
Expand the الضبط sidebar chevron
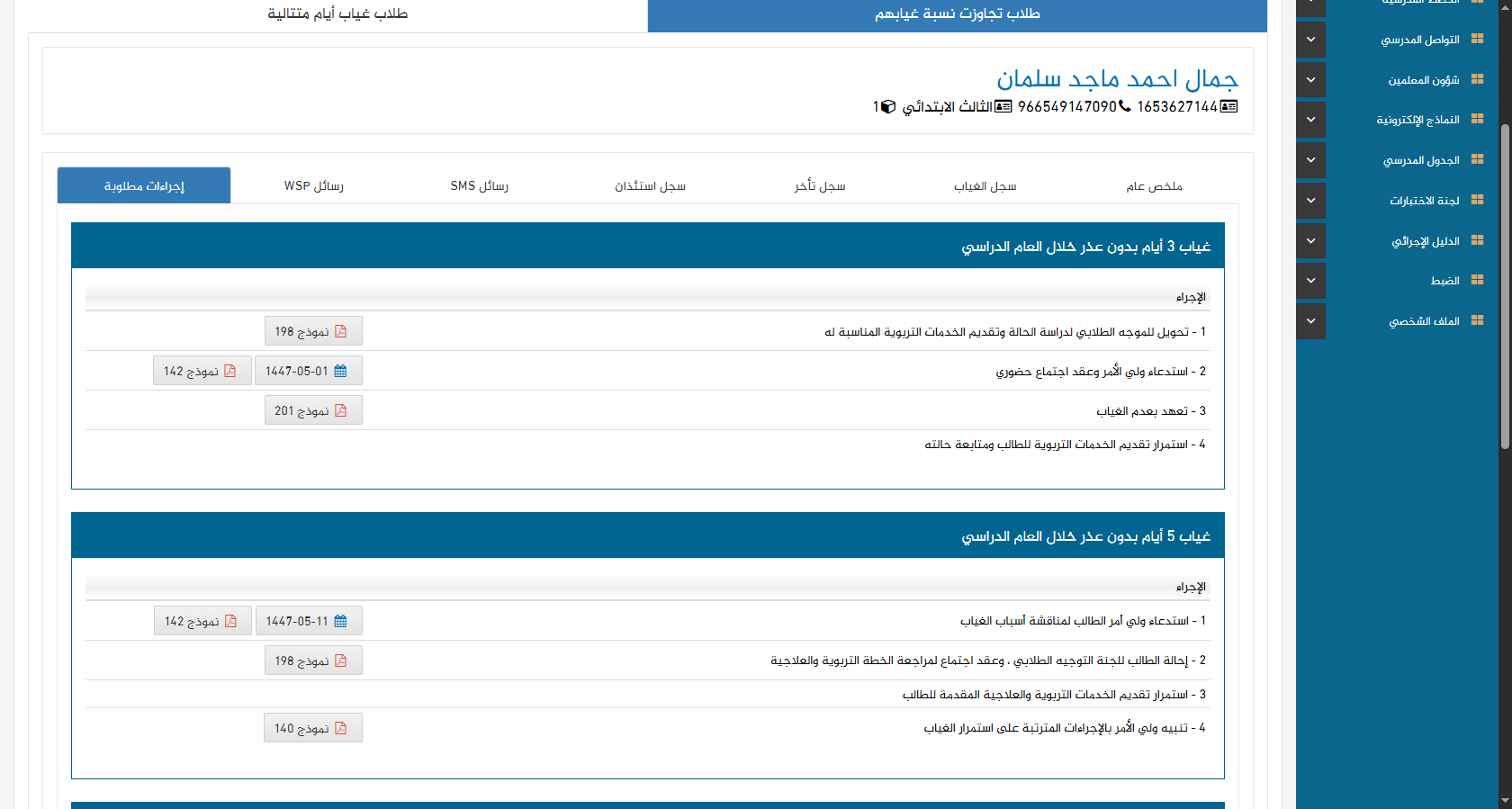[1310, 280]
